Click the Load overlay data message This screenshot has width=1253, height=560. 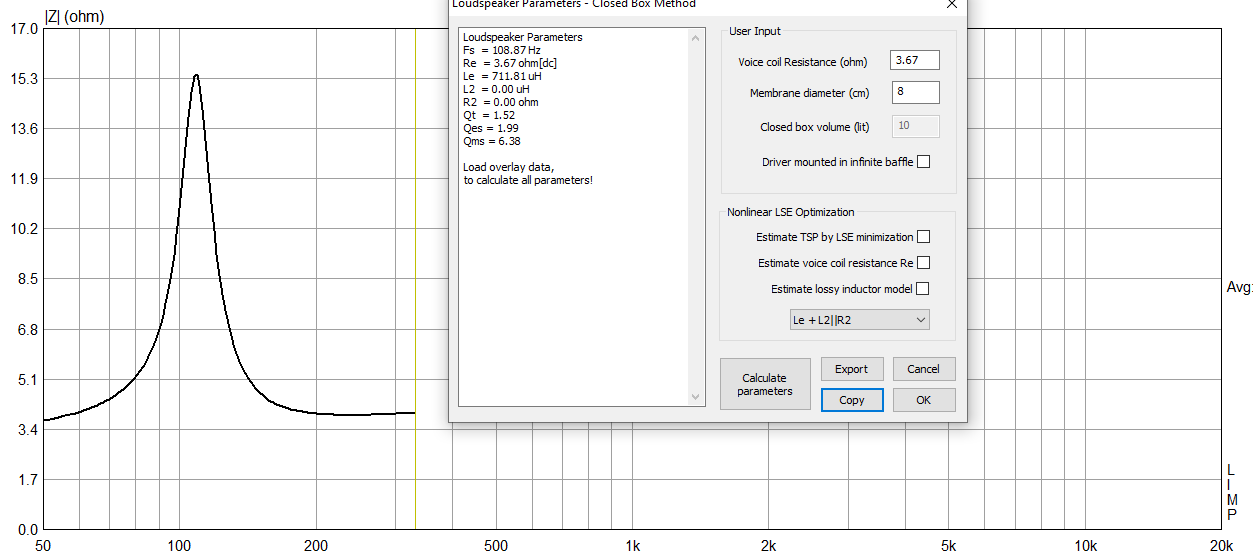pos(528,173)
